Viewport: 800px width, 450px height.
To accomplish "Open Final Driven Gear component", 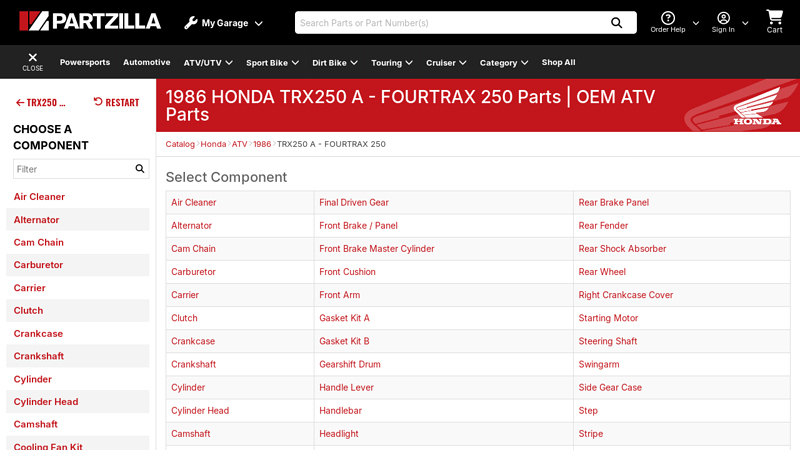I will [354, 203].
